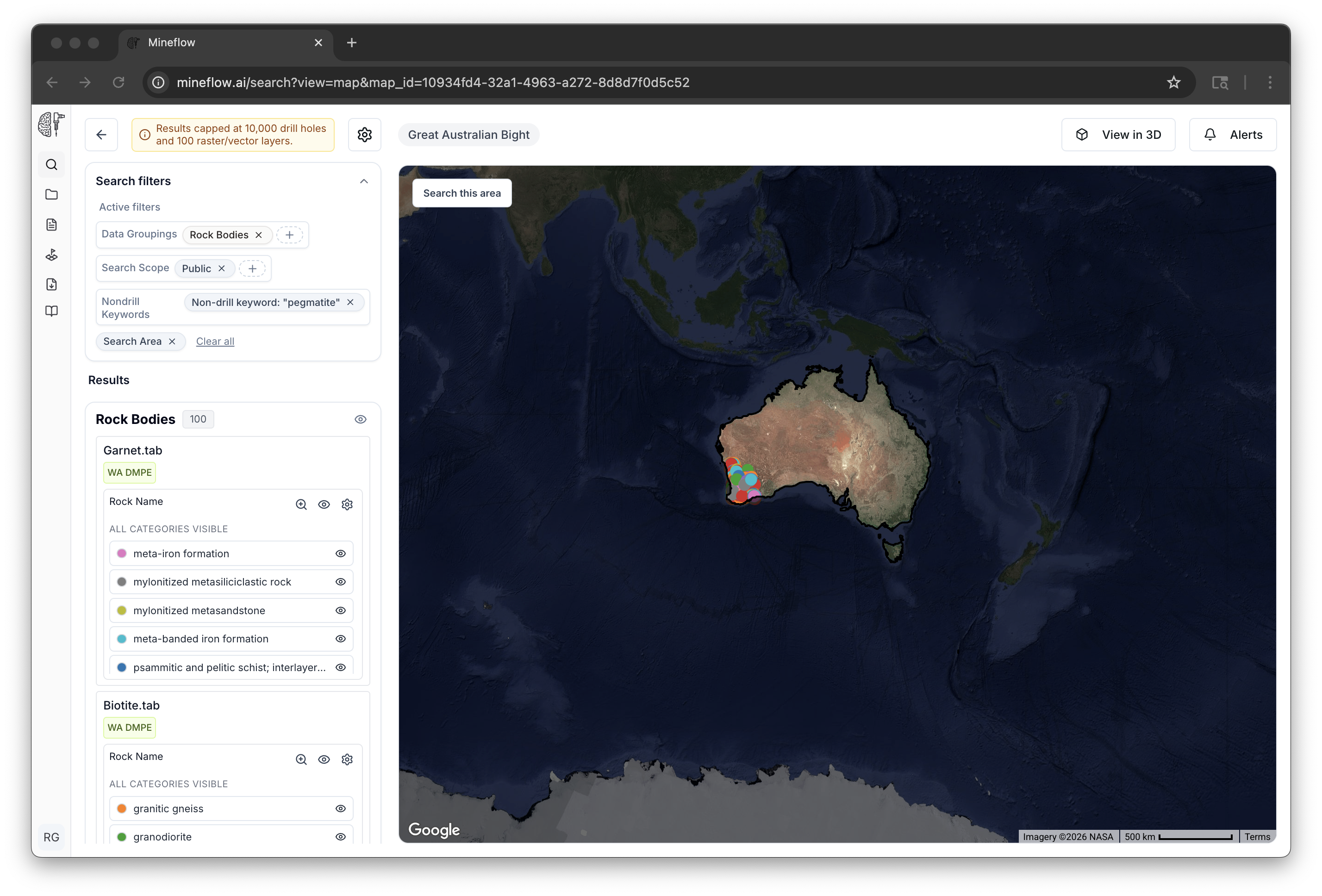This screenshot has height=896, width=1322.
Task: Close the Mineflow browser tab
Action: point(318,43)
